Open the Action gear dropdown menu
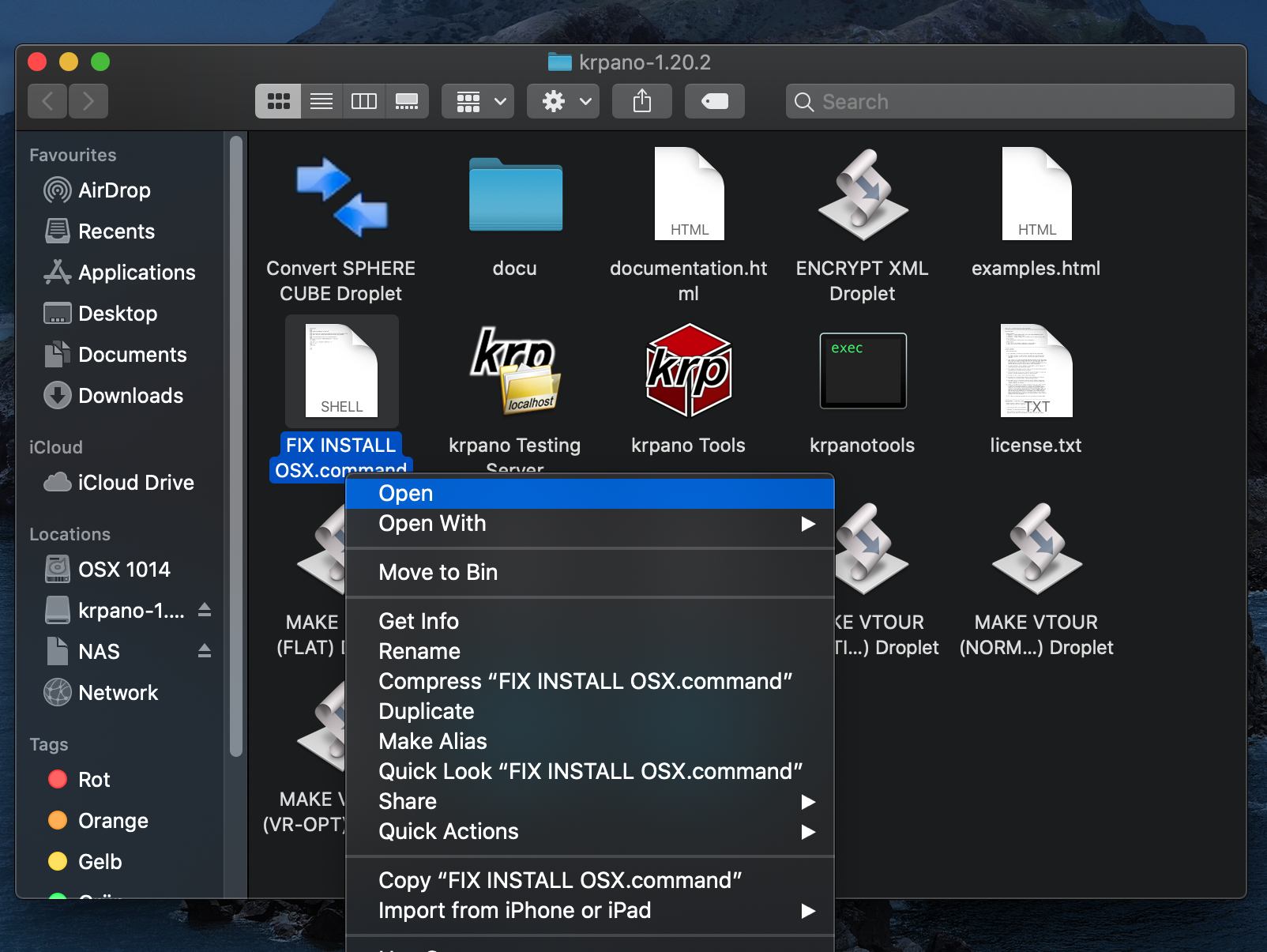The image size is (1267, 952). click(x=563, y=101)
